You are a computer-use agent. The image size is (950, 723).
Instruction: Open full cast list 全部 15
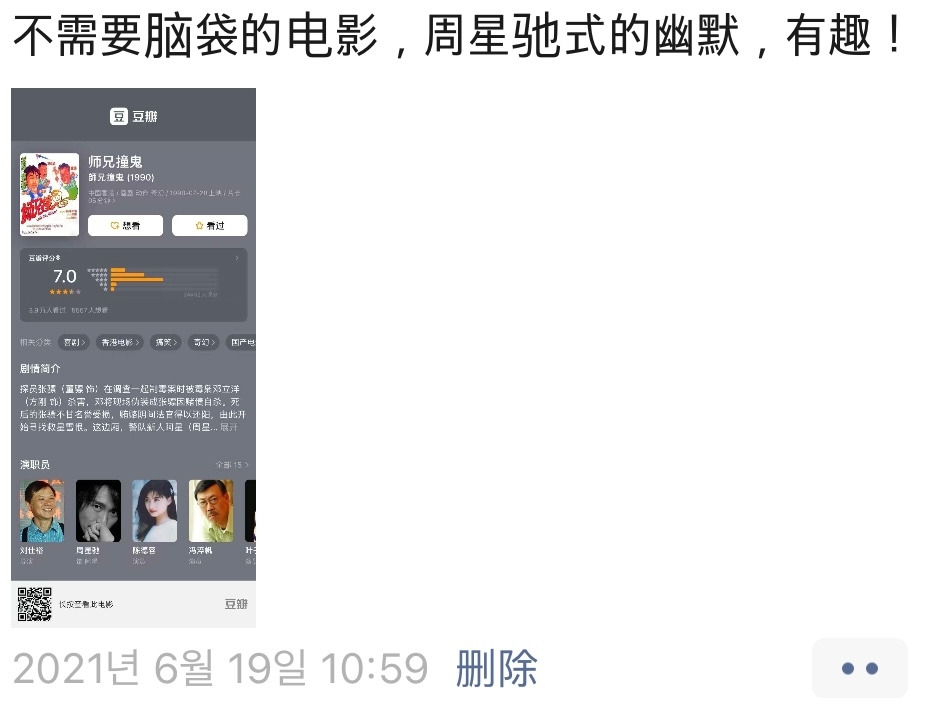[232, 465]
